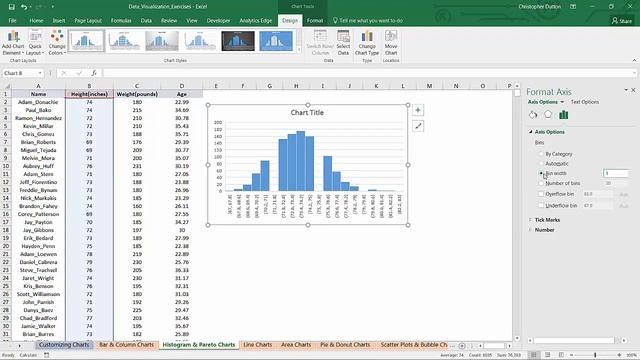The width and height of the screenshot is (640, 360).
Task: Switch to Normal view icon in status bar
Action: 533,355
